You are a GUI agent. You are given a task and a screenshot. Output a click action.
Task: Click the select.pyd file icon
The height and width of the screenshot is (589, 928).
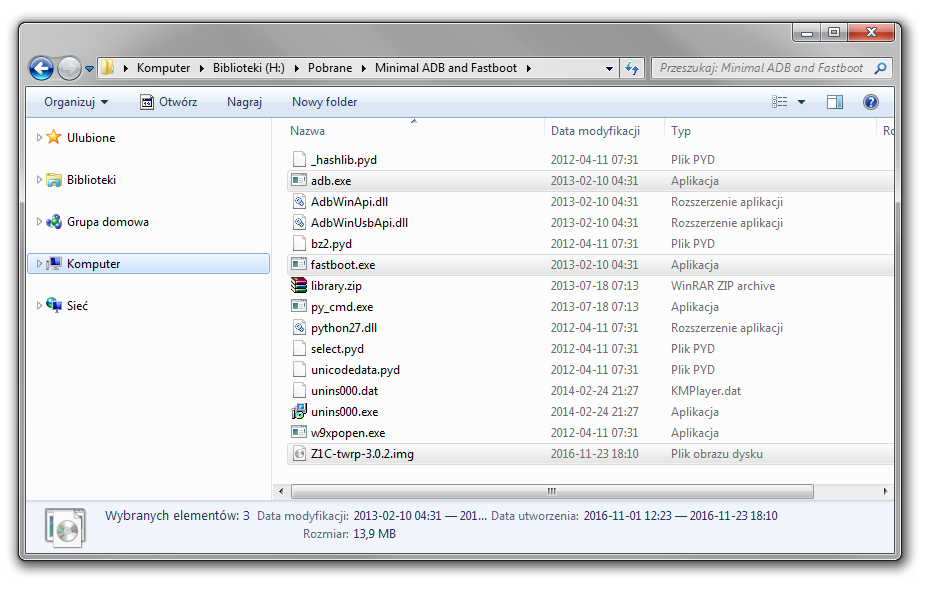tap(299, 349)
